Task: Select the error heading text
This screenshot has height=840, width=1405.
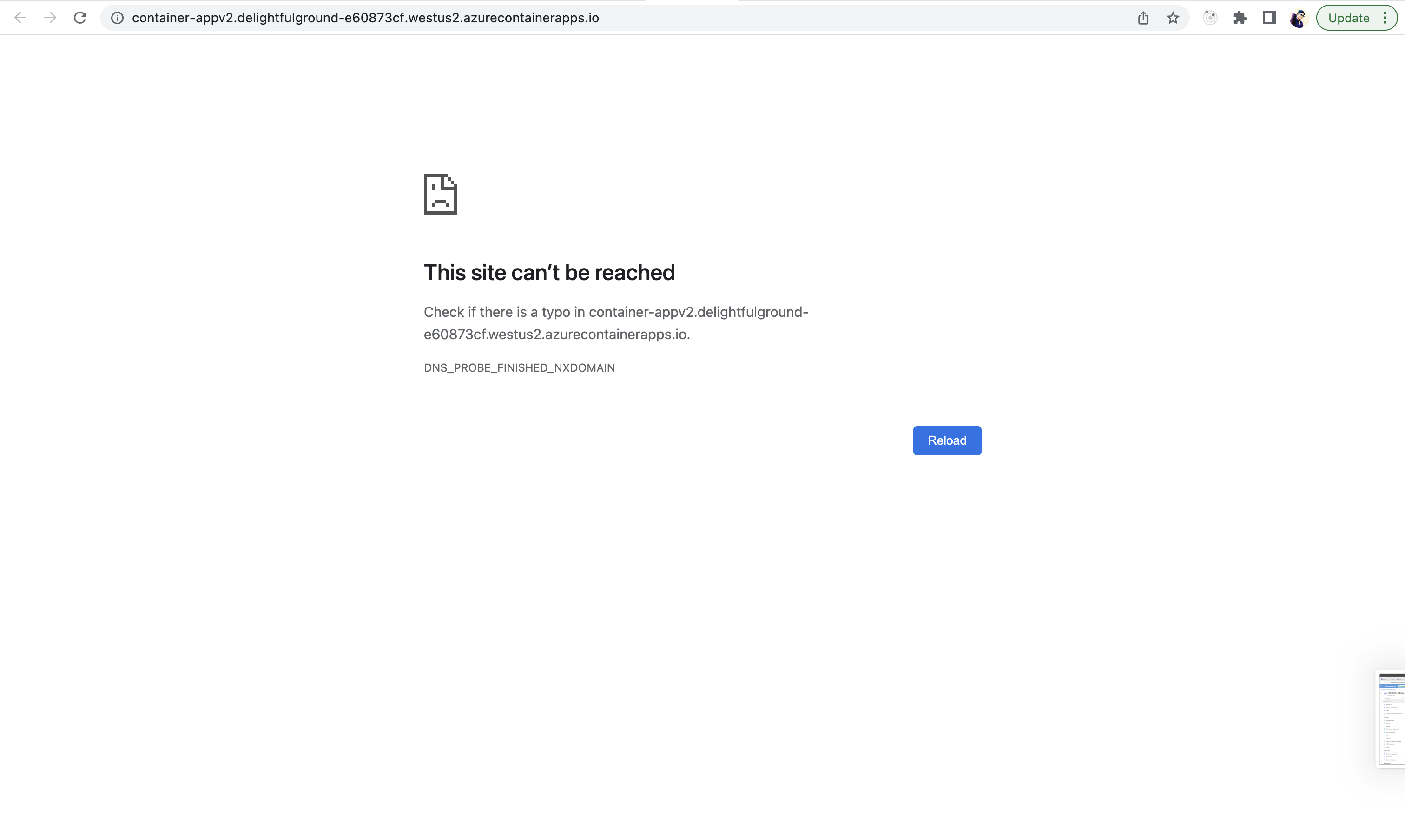Action: click(548, 272)
